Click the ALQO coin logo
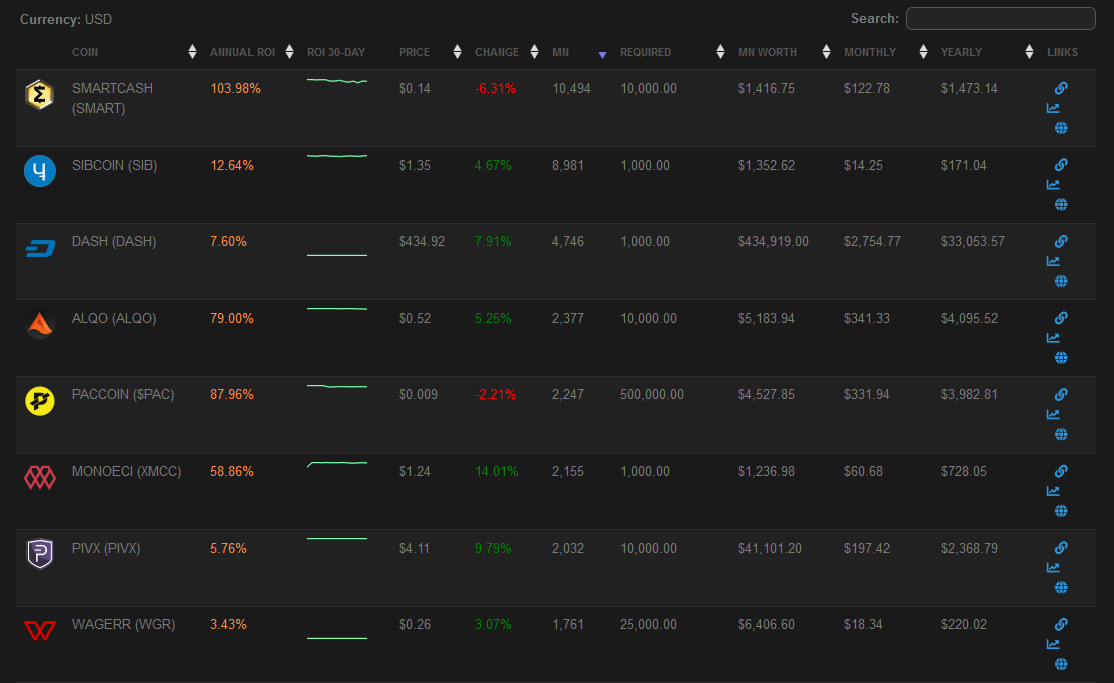 coord(40,325)
